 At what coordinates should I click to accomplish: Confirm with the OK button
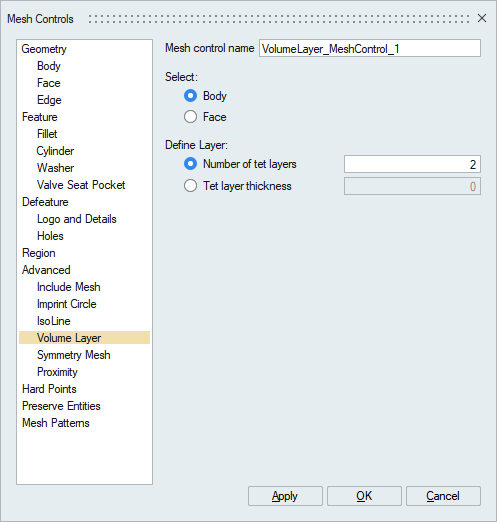364,496
